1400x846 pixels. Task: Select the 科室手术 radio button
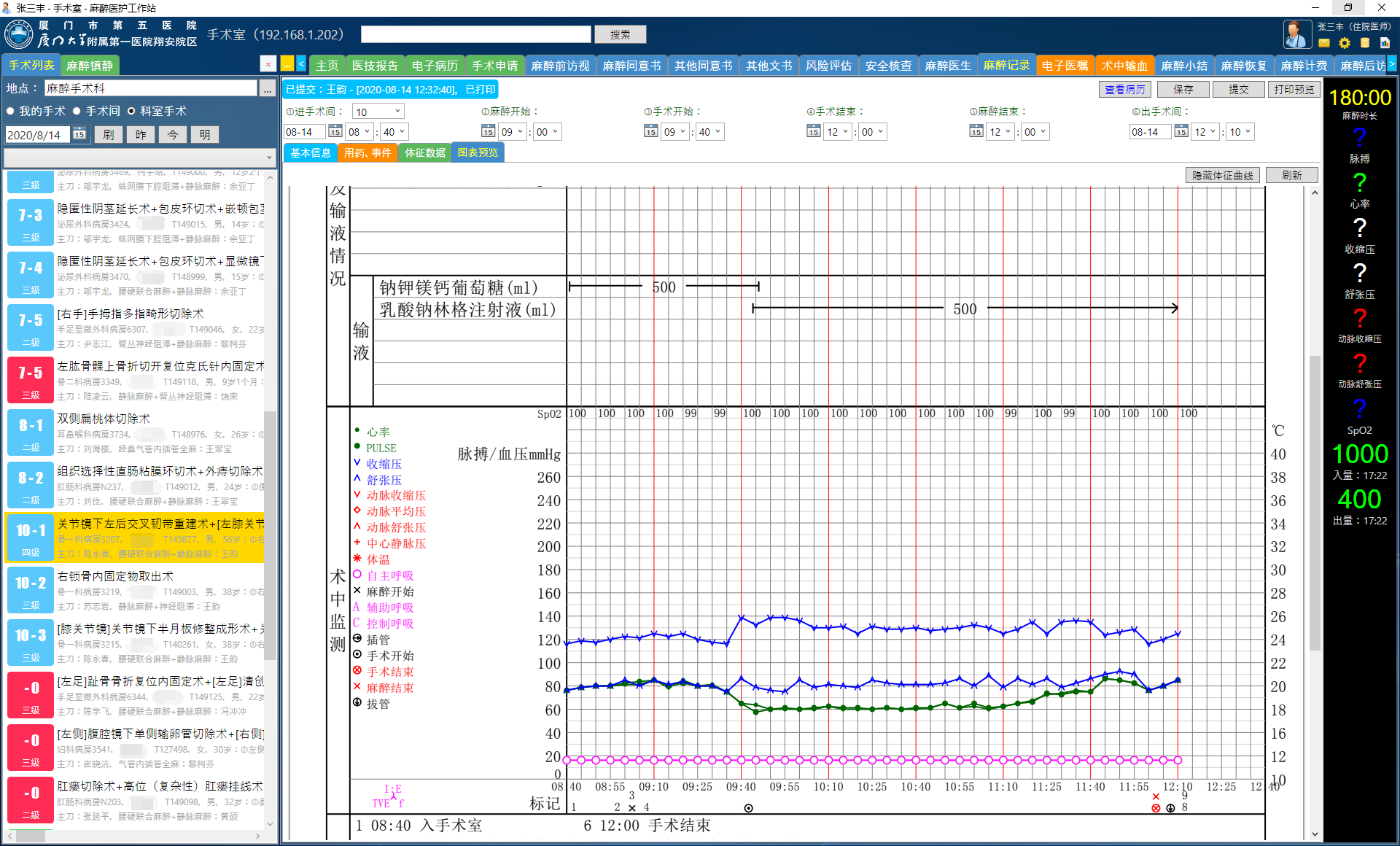click(x=131, y=112)
